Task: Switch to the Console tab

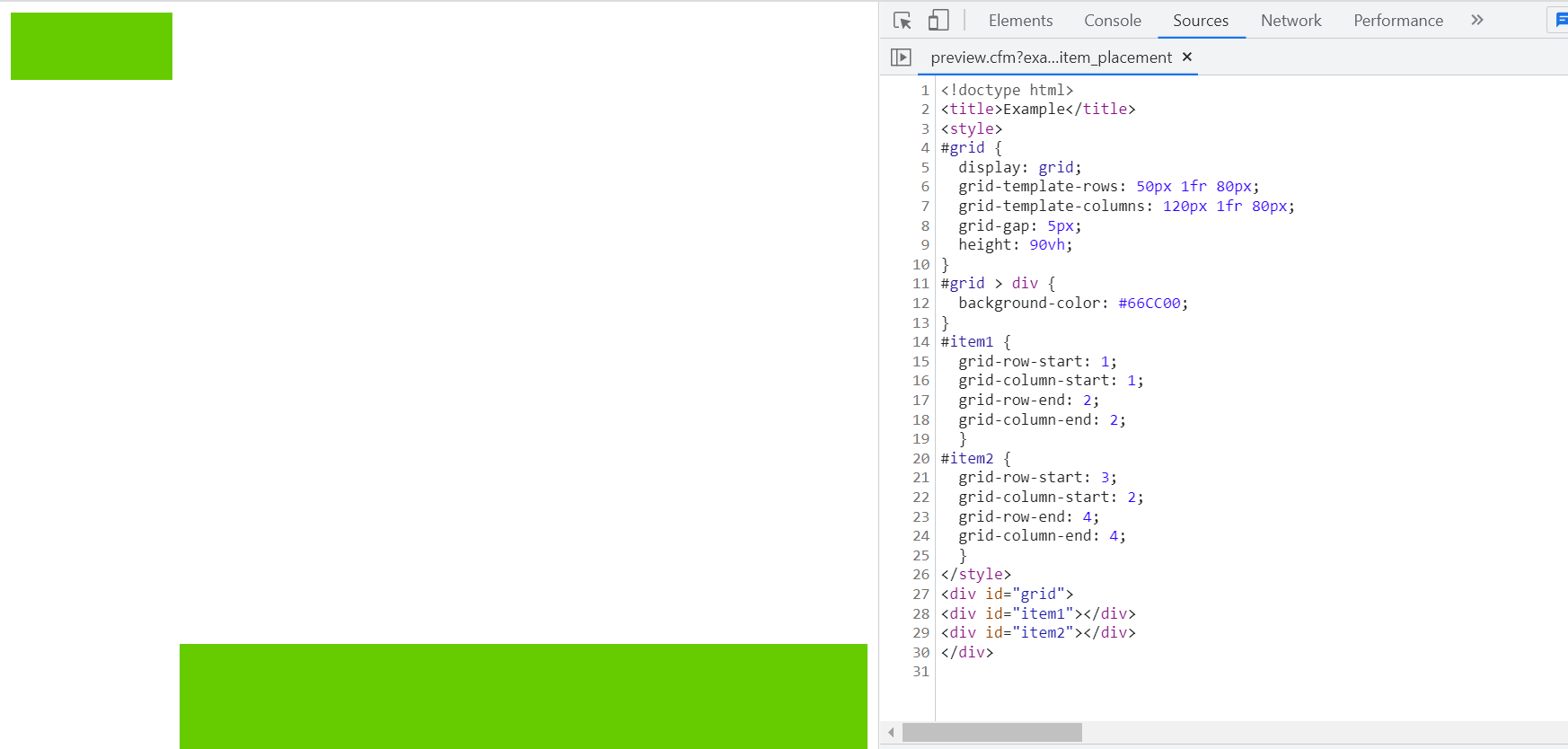Action: pos(1112,21)
